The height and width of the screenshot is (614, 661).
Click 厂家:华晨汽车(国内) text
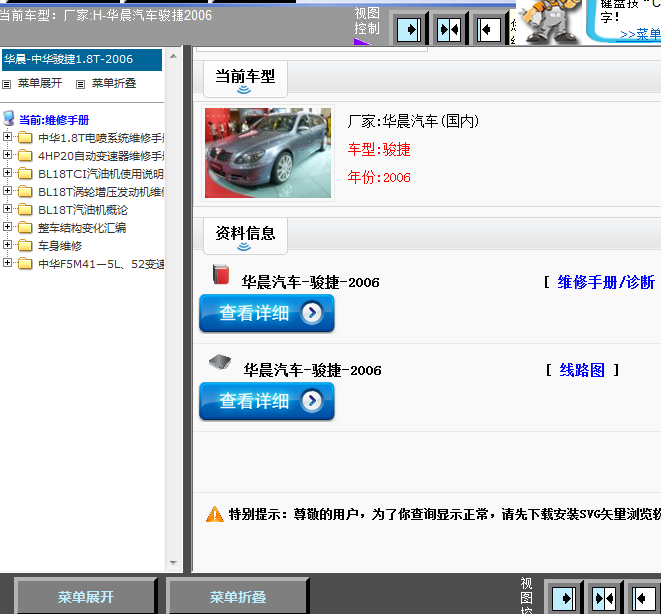[x=413, y=121]
